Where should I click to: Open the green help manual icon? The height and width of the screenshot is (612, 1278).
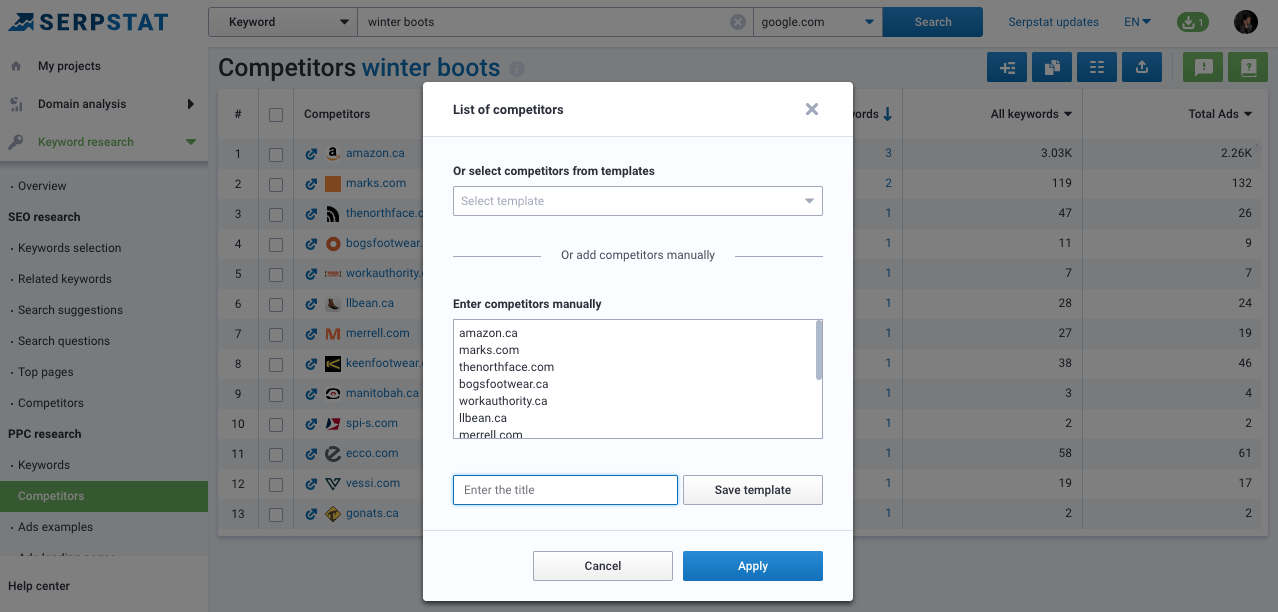click(x=1248, y=67)
